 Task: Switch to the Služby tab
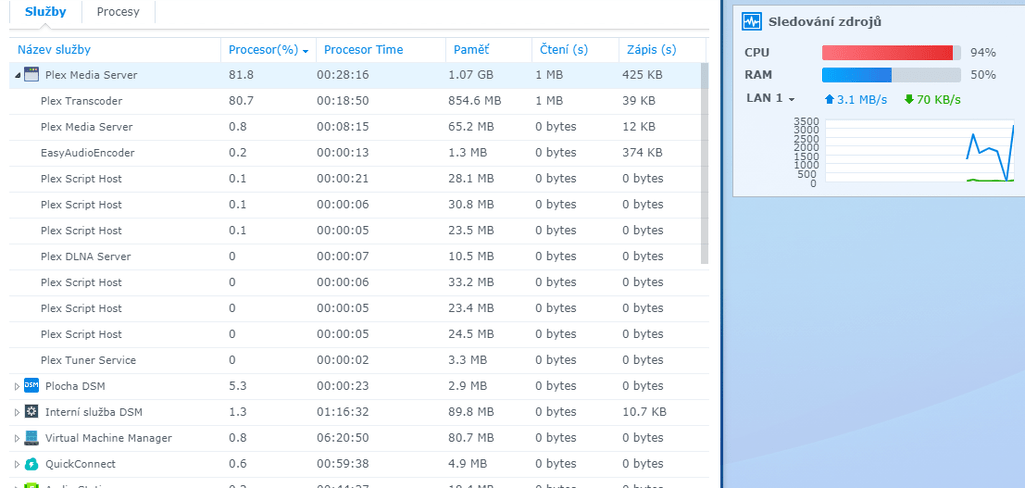point(45,12)
